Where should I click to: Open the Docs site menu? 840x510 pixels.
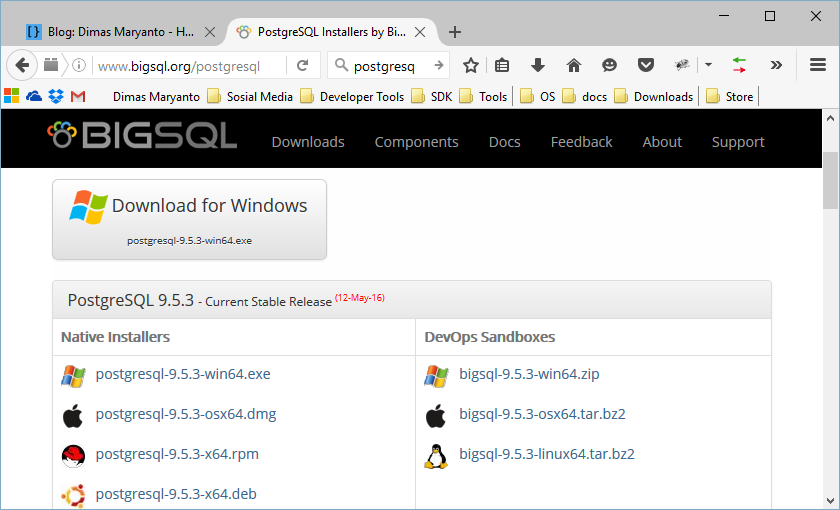[505, 142]
